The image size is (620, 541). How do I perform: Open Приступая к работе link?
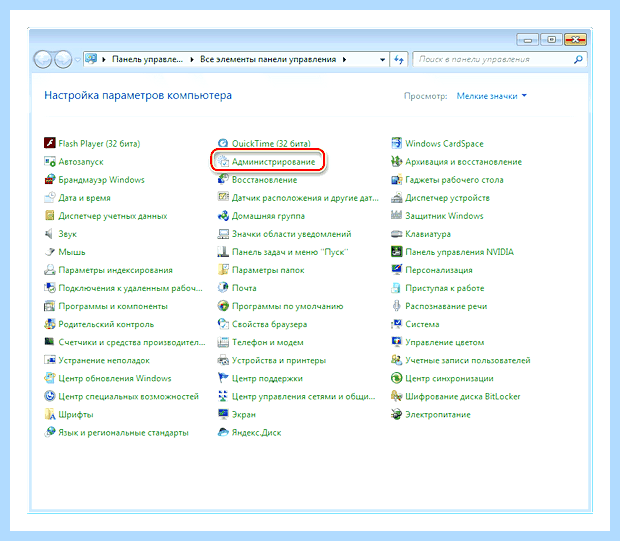click(445, 288)
